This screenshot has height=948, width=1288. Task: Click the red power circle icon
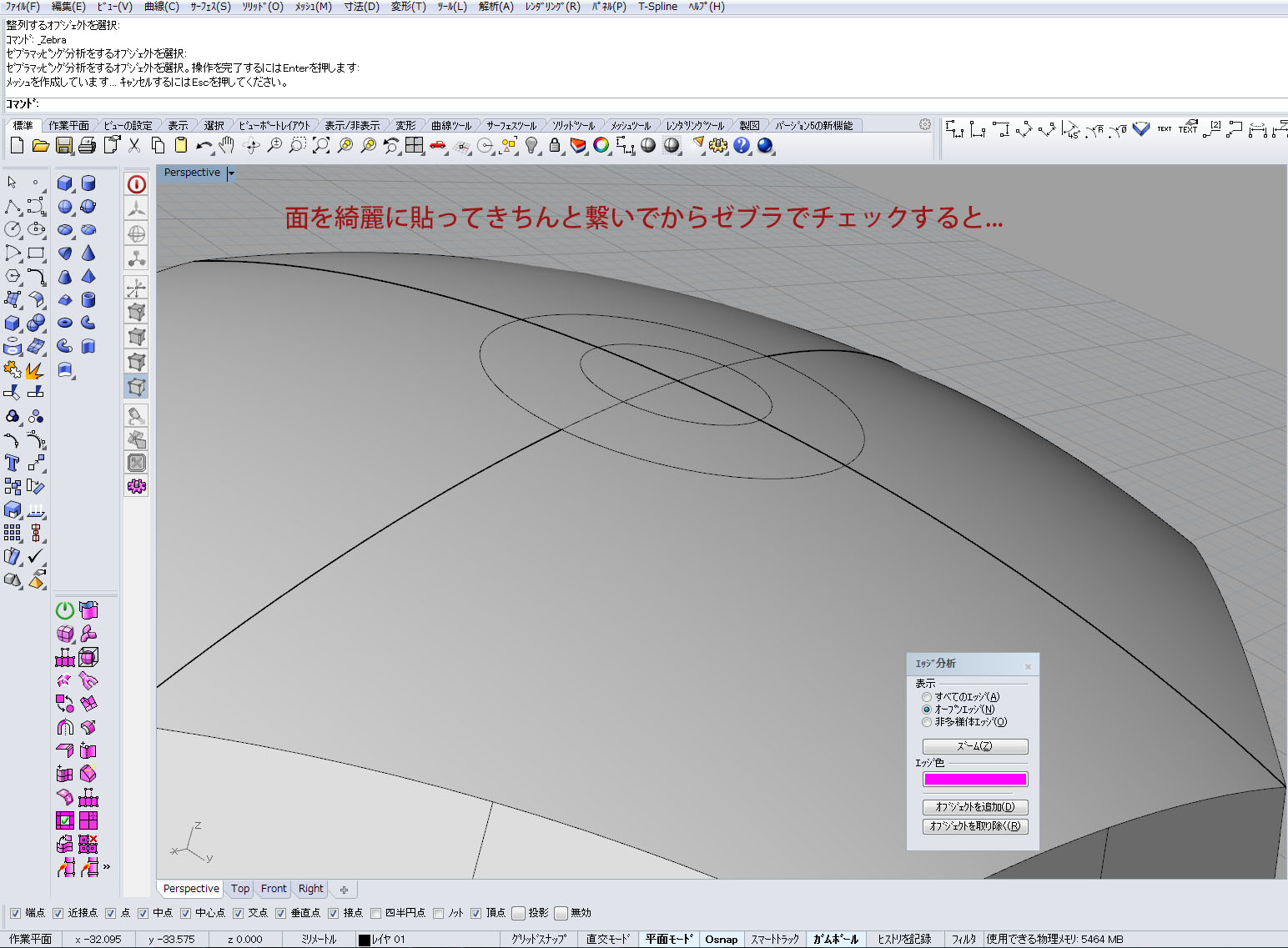pos(137,184)
